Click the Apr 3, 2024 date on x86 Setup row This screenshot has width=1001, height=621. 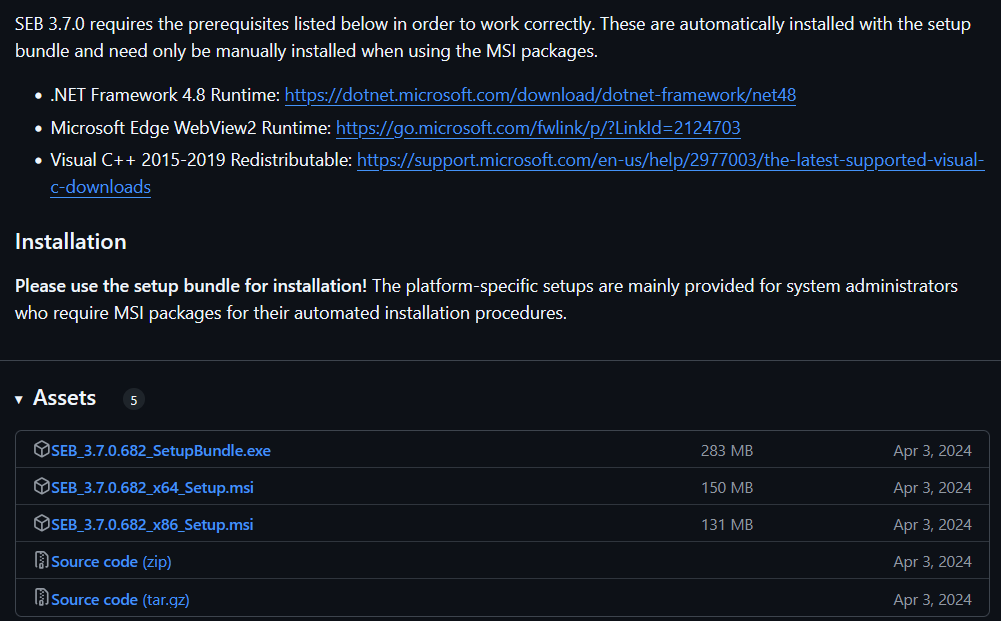click(933, 525)
